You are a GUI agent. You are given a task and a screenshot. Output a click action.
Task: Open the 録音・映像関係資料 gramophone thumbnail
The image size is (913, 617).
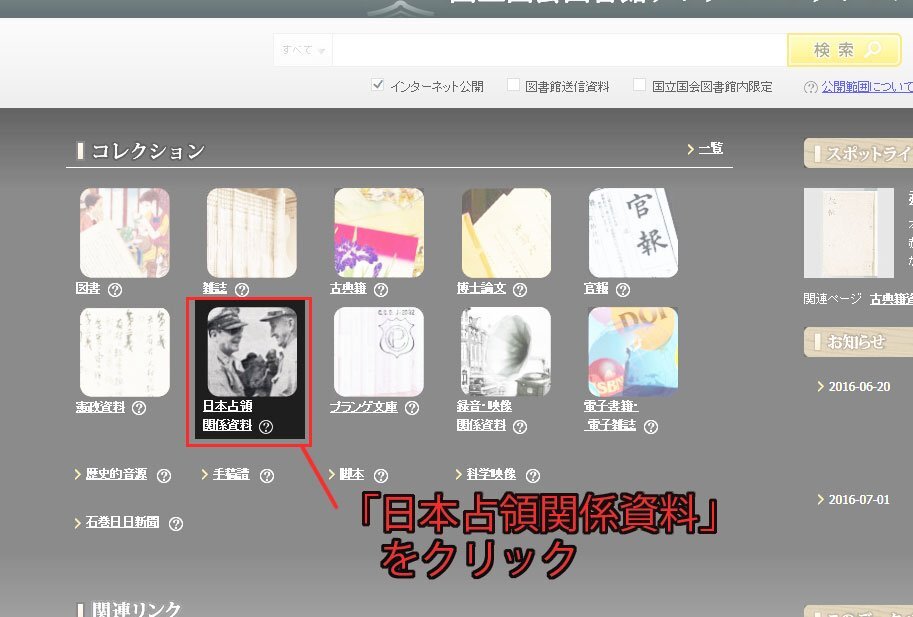(x=506, y=352)
